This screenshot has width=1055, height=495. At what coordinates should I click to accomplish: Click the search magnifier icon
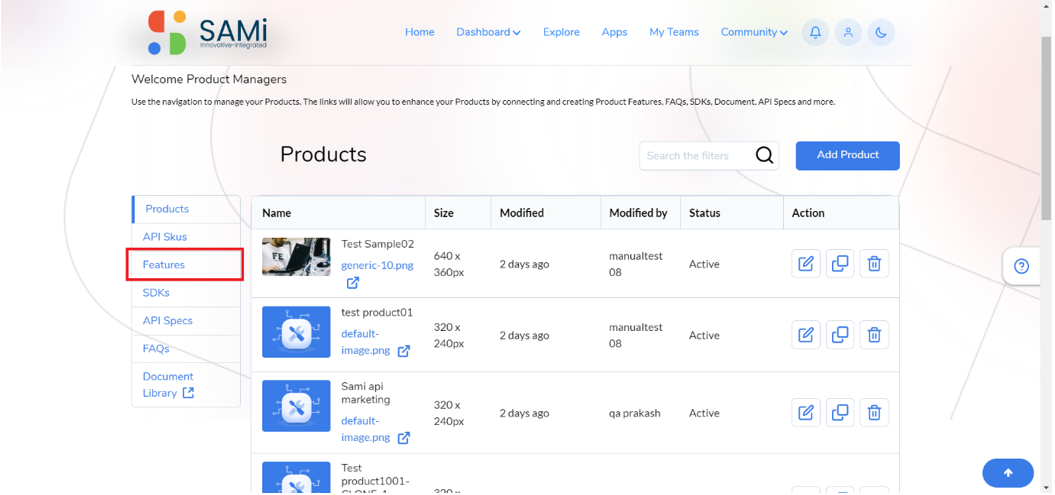tap(764, 155)
